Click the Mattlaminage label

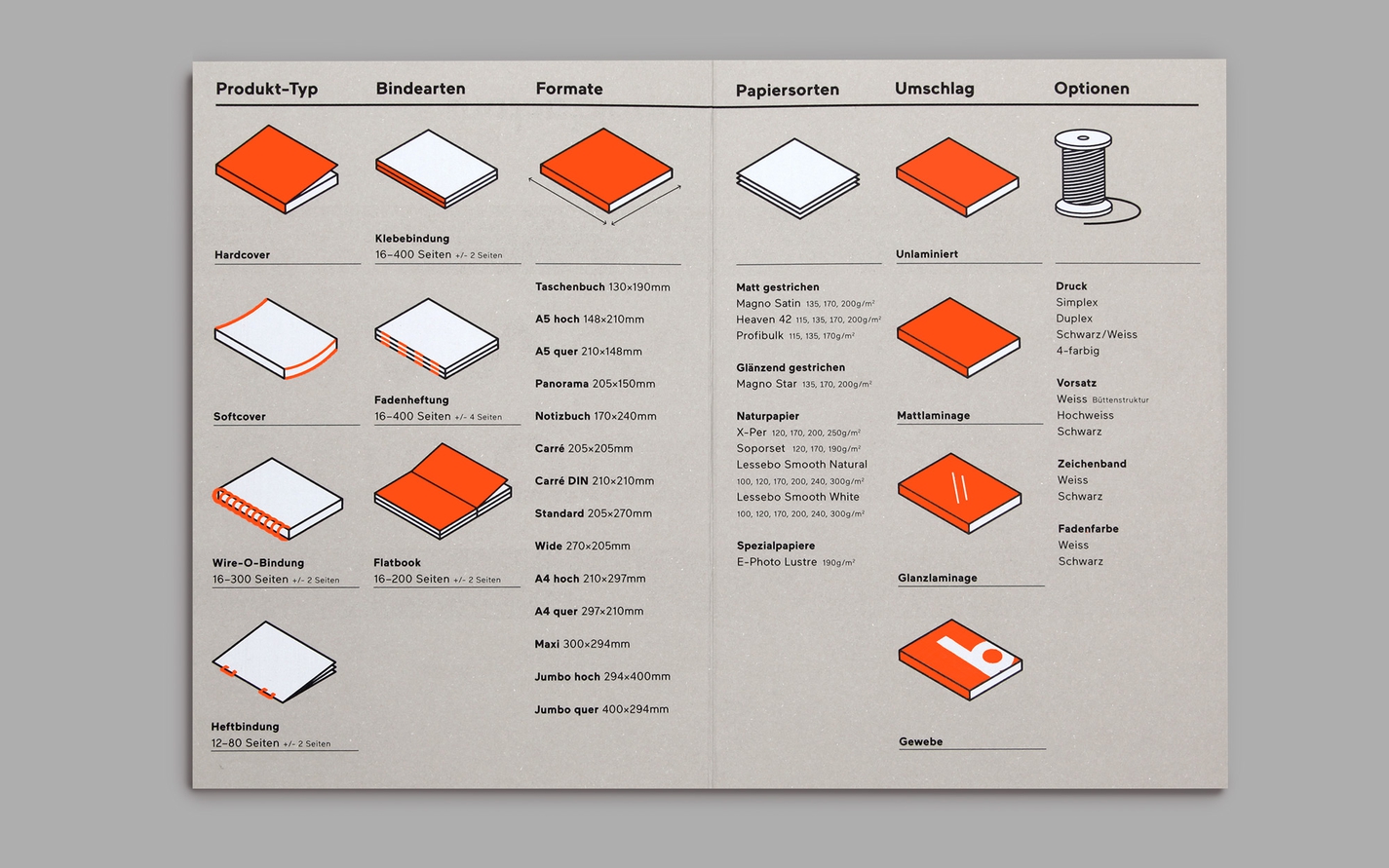point(933,416)
